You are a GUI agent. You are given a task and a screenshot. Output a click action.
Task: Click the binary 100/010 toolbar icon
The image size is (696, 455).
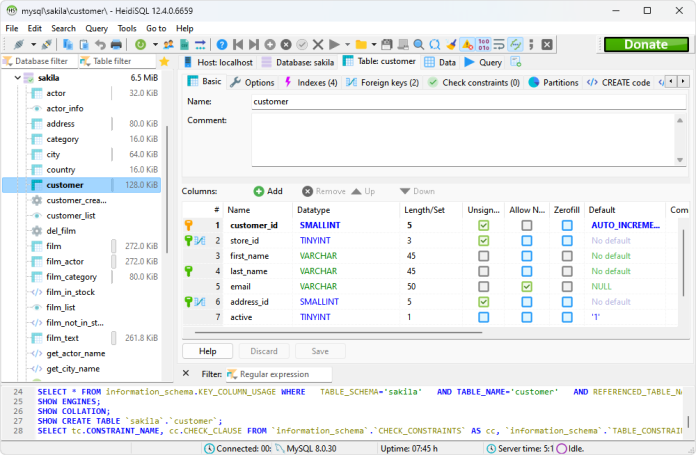[x=483, y=45]
